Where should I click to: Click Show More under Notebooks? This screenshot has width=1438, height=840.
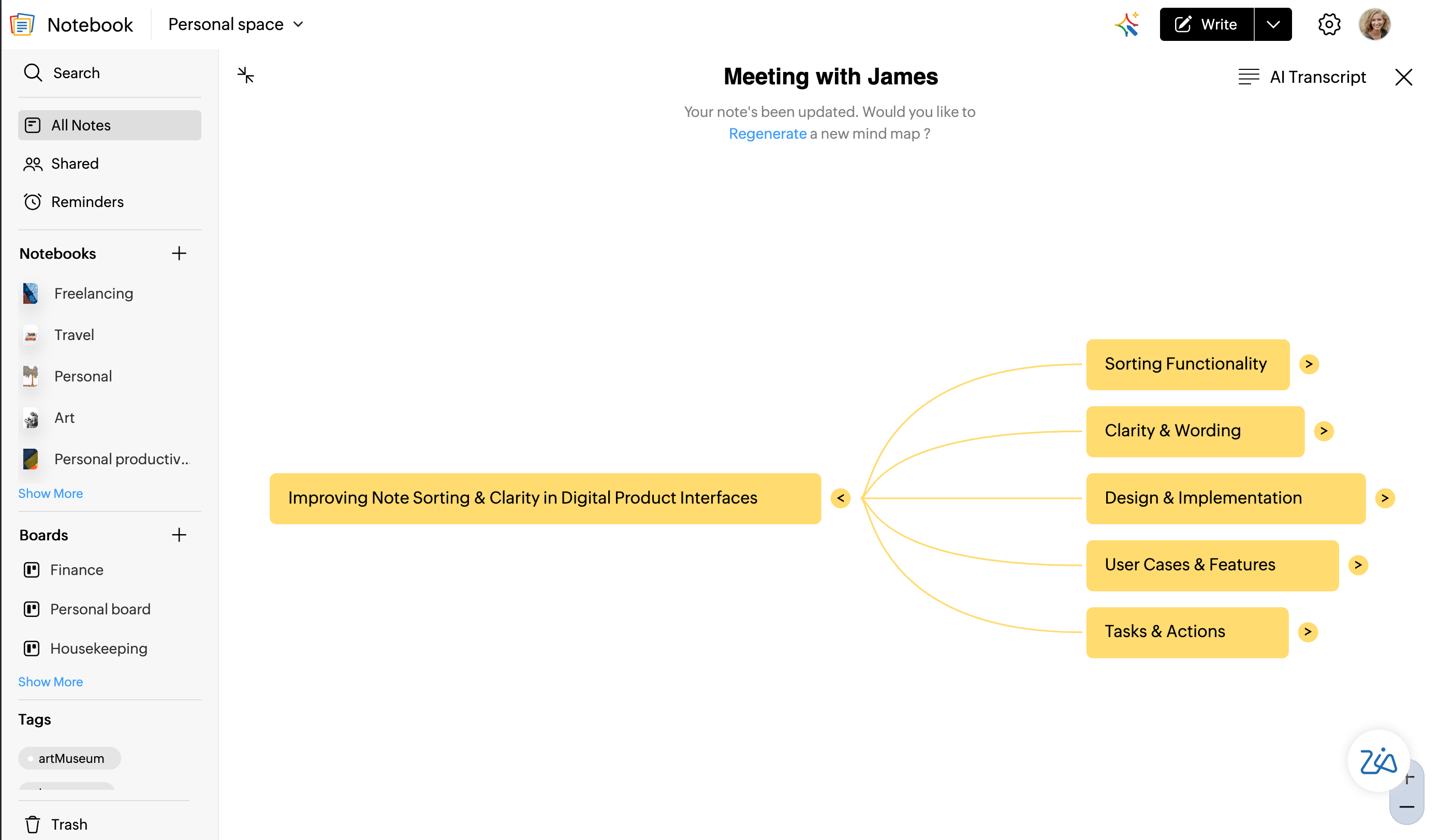[x=50, y=493]
